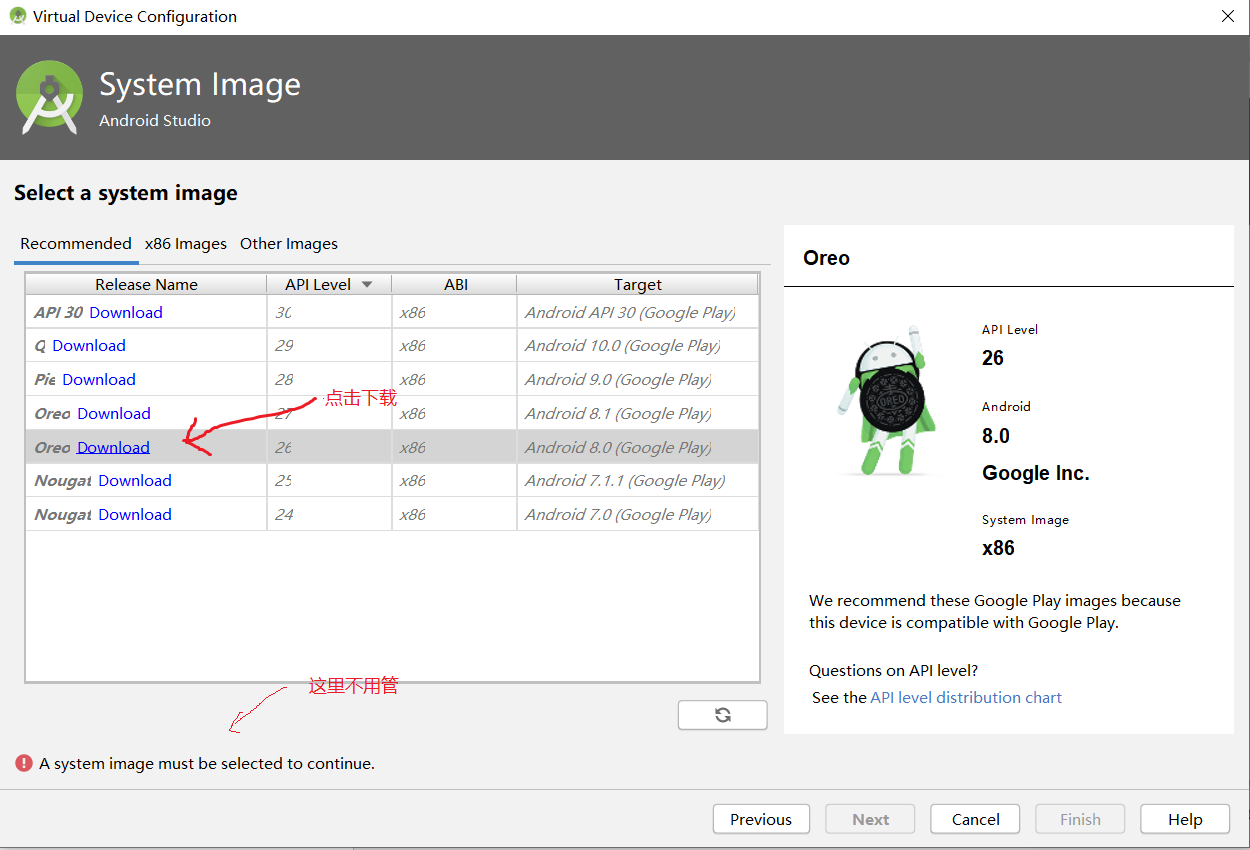Download the Oreo API 27 image
Screen dimensions: 1250x850
(114, 413)
